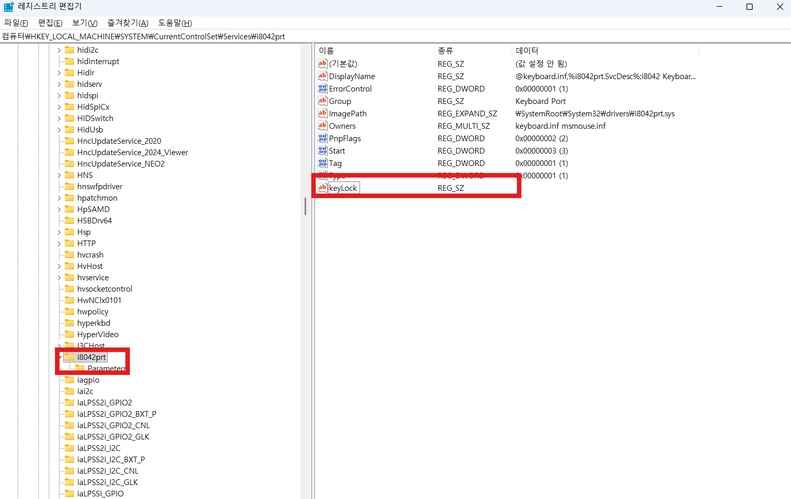Click the hpatchmon folder icon

[x=70, y=198]
